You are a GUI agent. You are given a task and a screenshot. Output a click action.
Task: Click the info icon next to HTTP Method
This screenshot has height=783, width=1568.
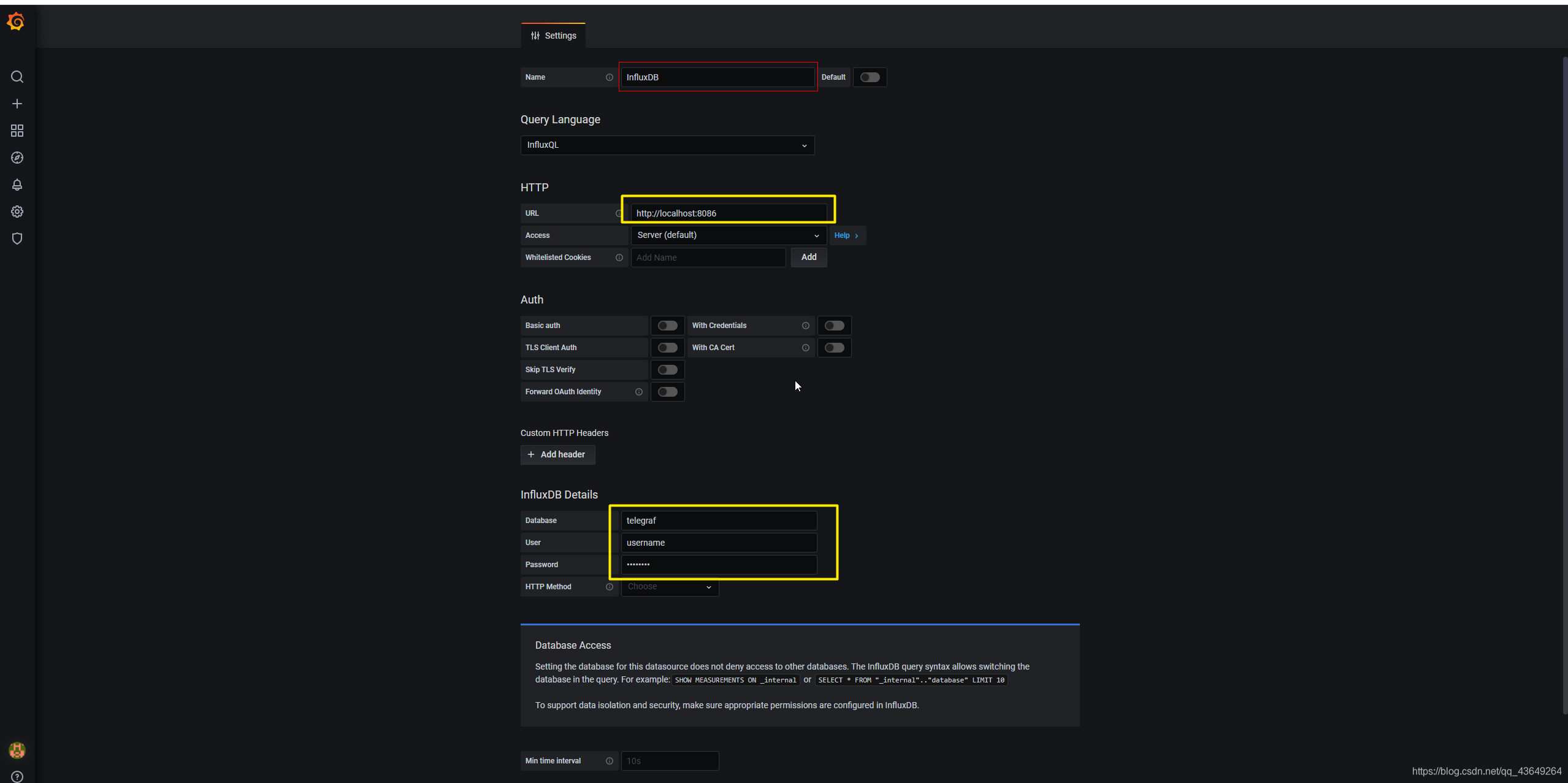coord(610,587)
